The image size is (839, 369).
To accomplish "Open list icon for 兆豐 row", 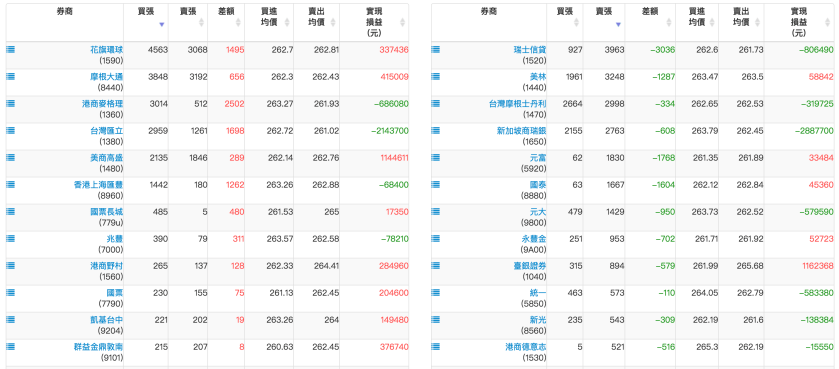I will [x=11, y=239].
